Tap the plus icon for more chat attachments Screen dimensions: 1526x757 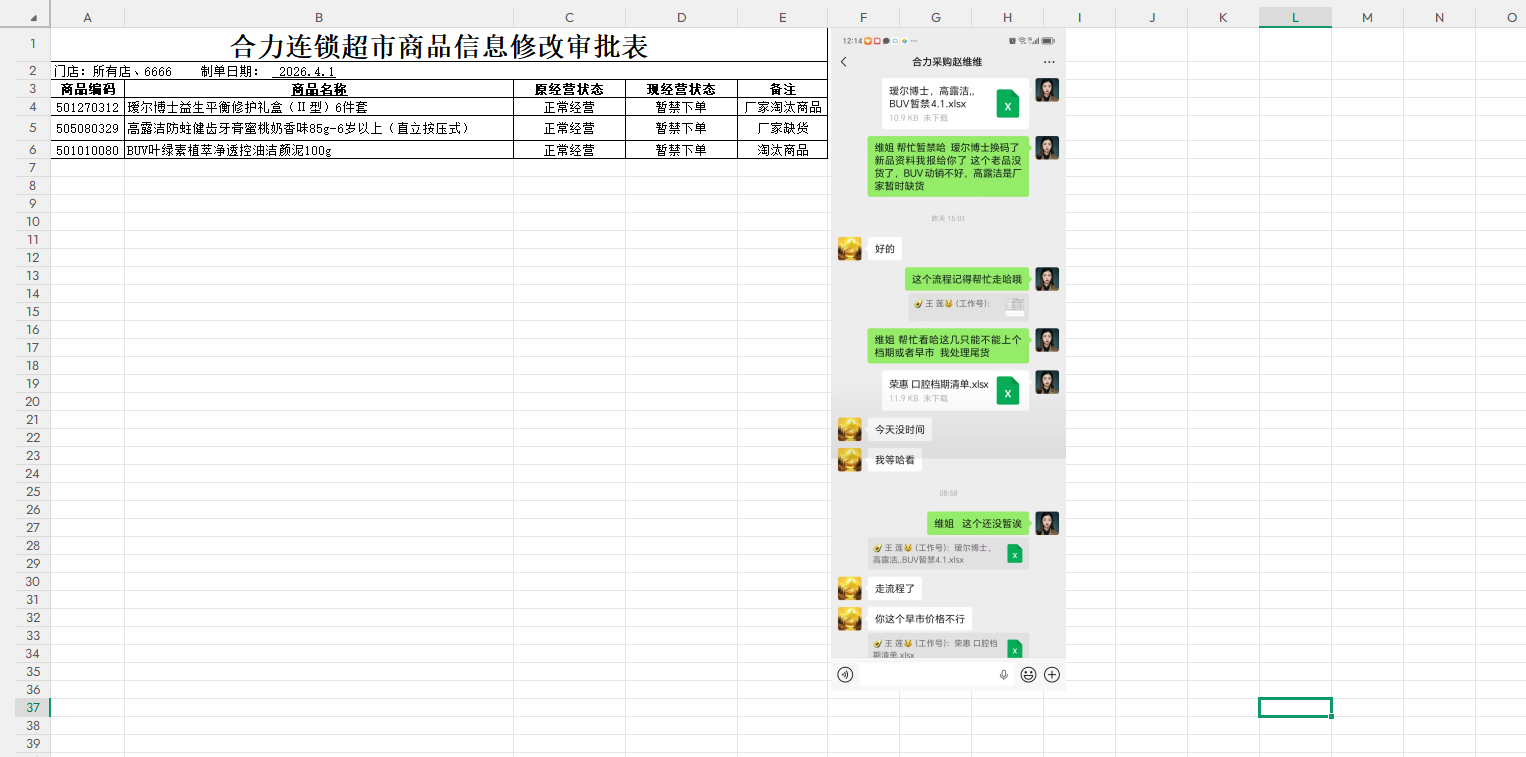pyautogui.click(x=1052, y=675)
